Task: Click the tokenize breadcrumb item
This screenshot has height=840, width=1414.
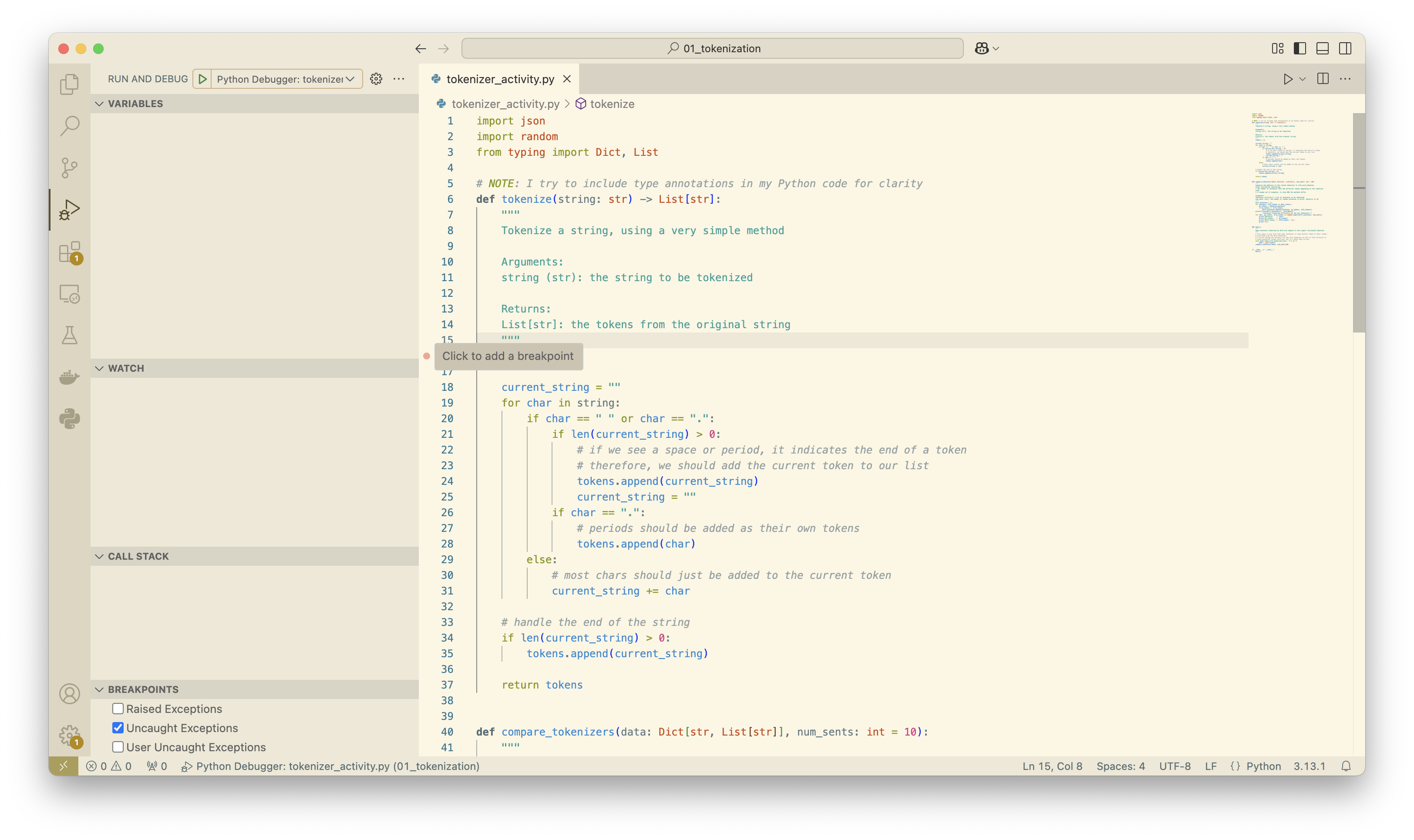Action: (x=611, y=104)
